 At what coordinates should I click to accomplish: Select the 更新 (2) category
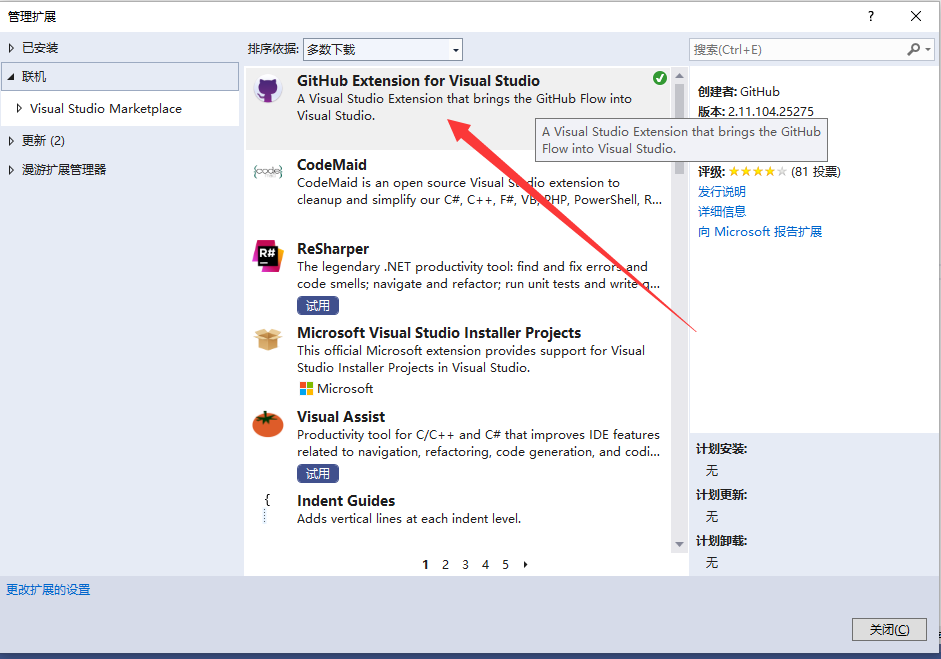[x=43, y=141]
